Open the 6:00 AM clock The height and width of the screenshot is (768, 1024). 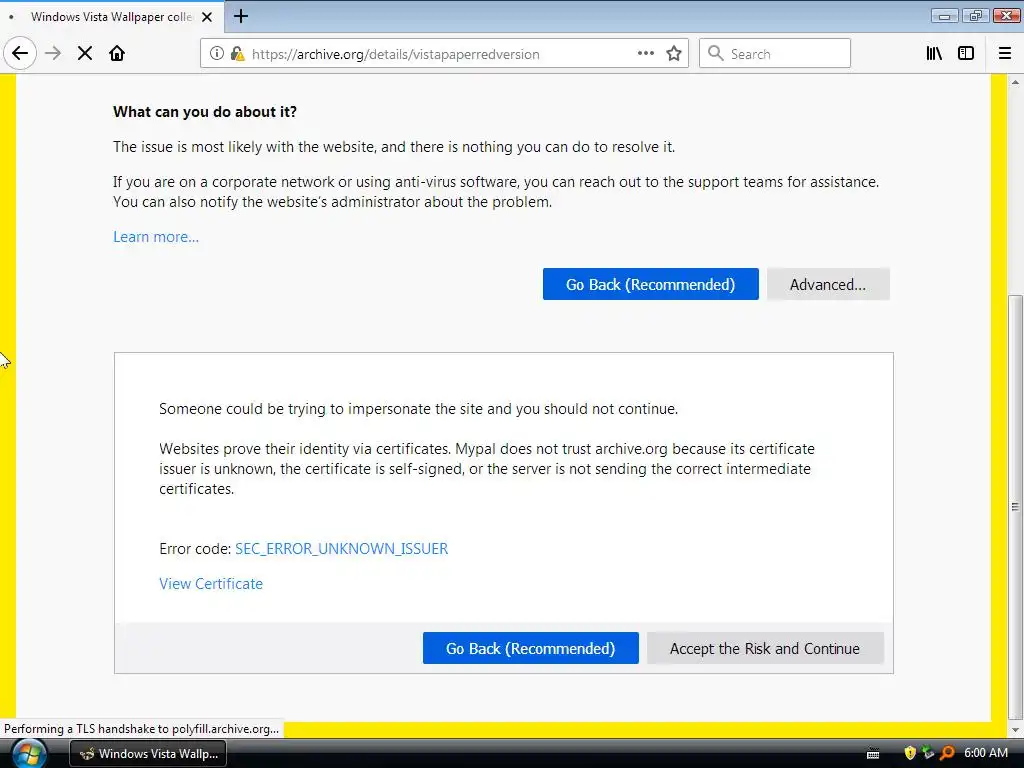click(x=986, y=753)
